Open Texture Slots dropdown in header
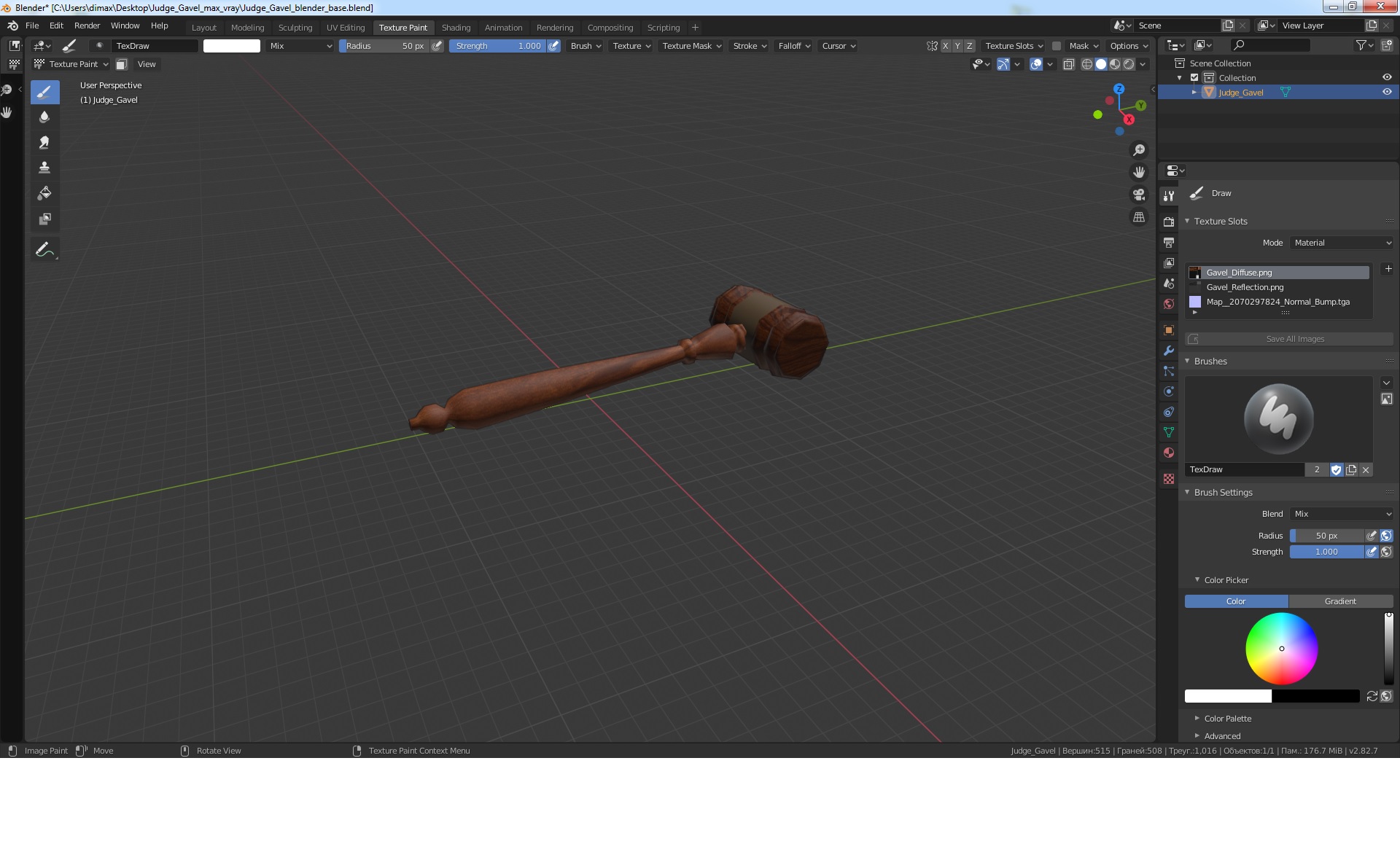Viewport: 1400px width, 844px height. click(x=1014, y=46)
